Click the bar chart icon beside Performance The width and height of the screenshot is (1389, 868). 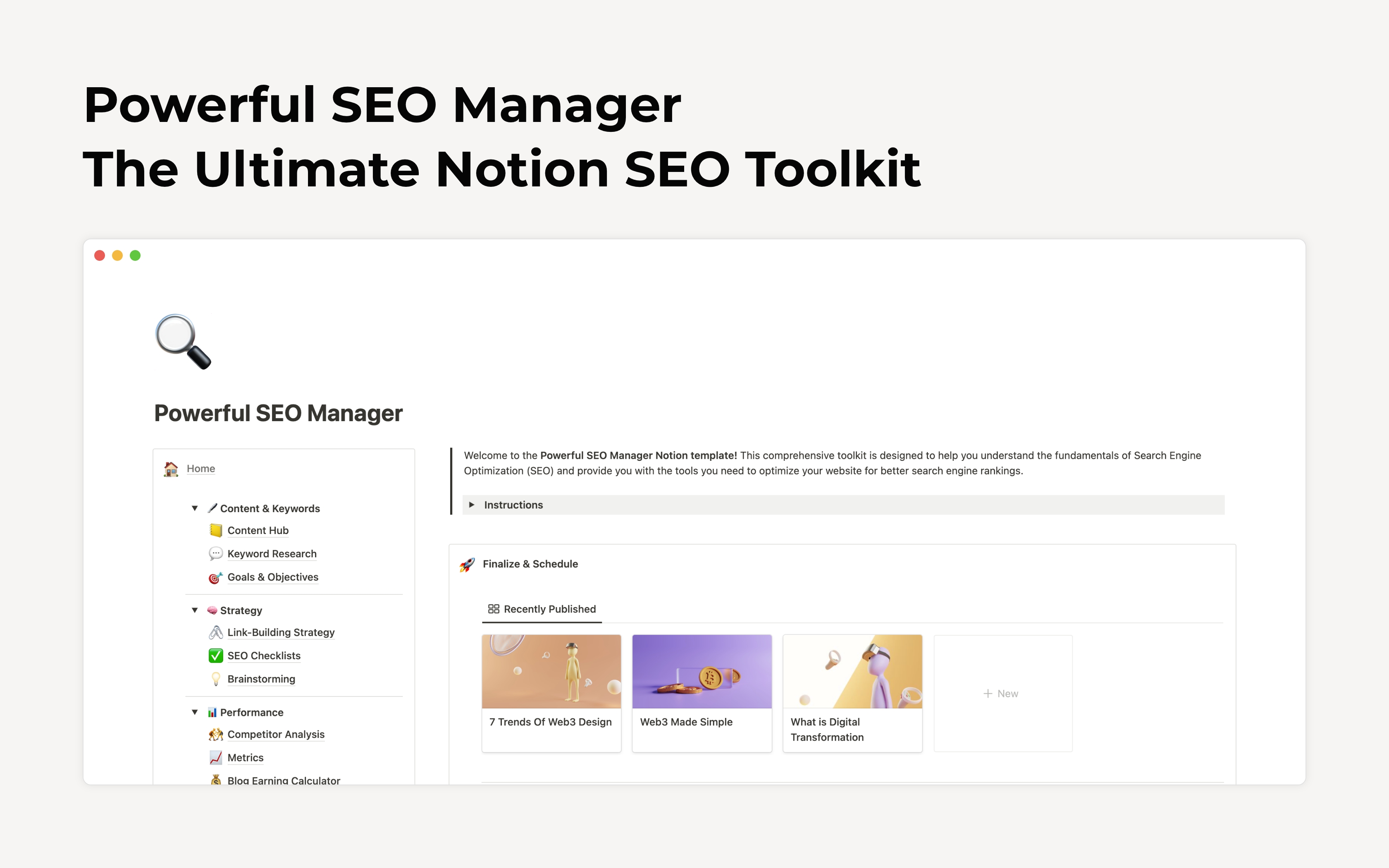click(x=212, y=713)
